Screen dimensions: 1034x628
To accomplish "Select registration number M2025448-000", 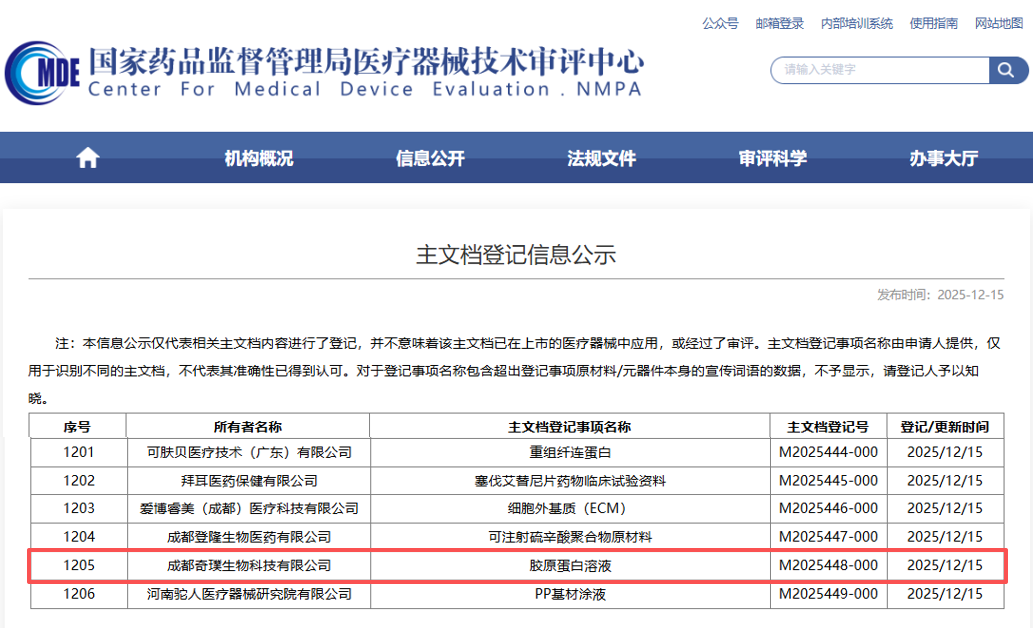I will point(828,566).
